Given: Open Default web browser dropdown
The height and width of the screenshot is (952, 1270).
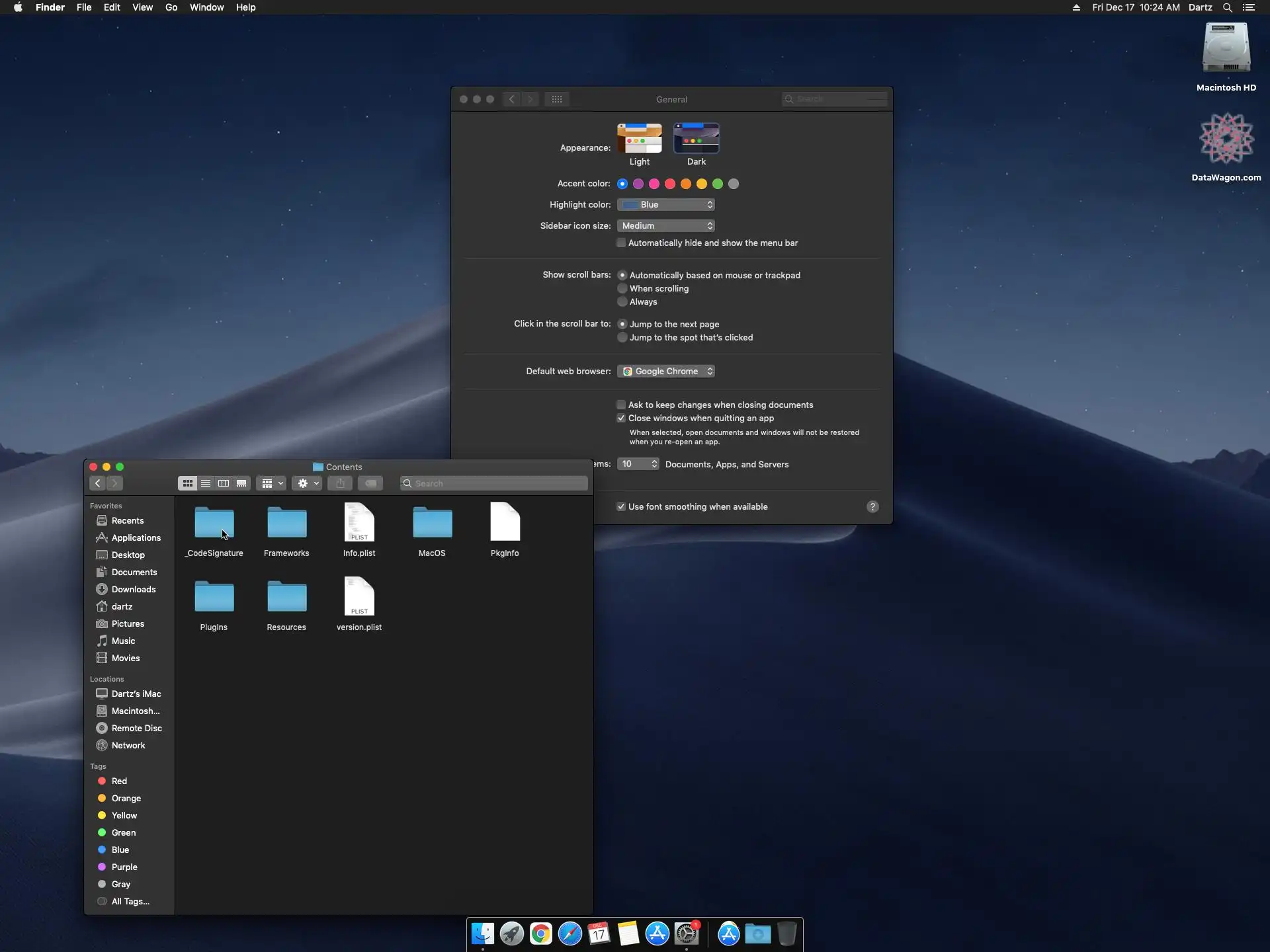Looking at the screenshot, I should [665, 371].
